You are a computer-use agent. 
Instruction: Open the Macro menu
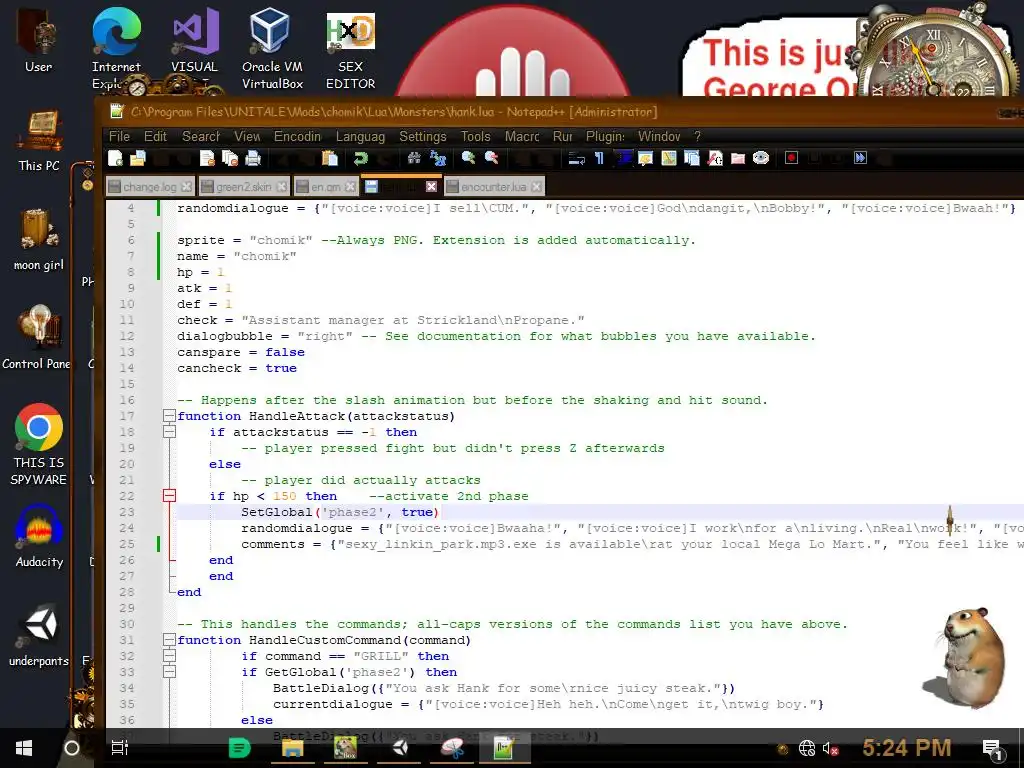(x=522, y=136)
